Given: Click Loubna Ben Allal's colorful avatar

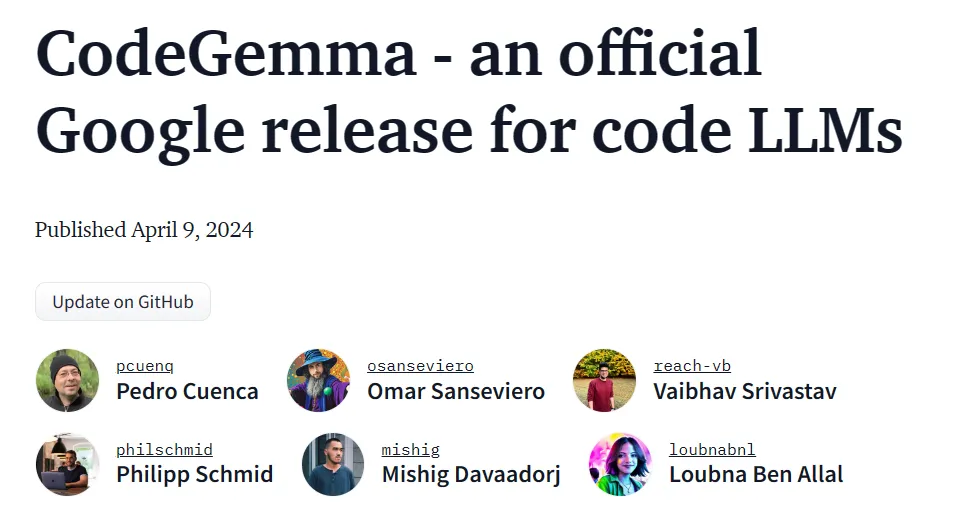Looking at the screenshot, I should [x=621, y=464].
